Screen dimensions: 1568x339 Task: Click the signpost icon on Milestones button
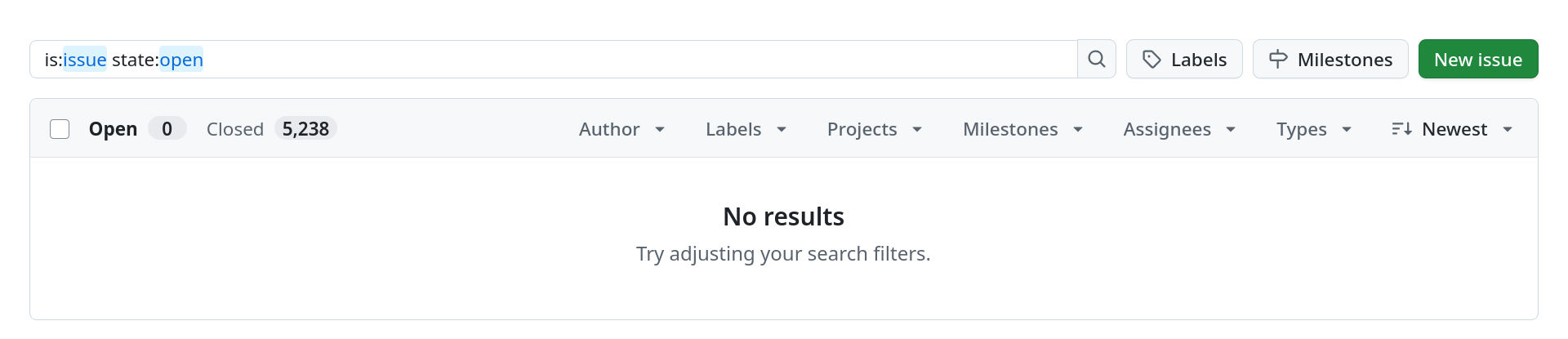1278,60
